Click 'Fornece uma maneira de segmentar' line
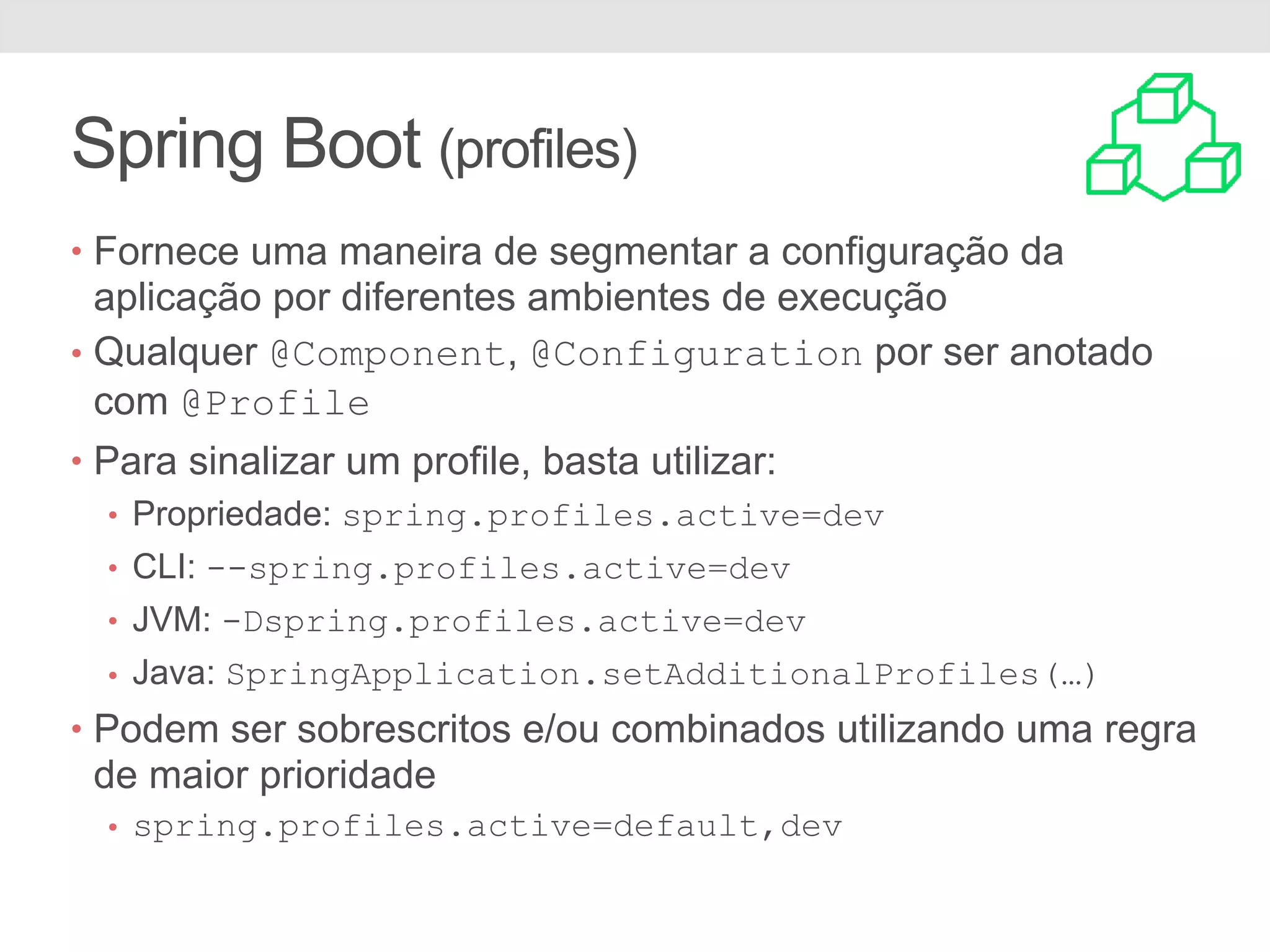 tap(579, 253)
